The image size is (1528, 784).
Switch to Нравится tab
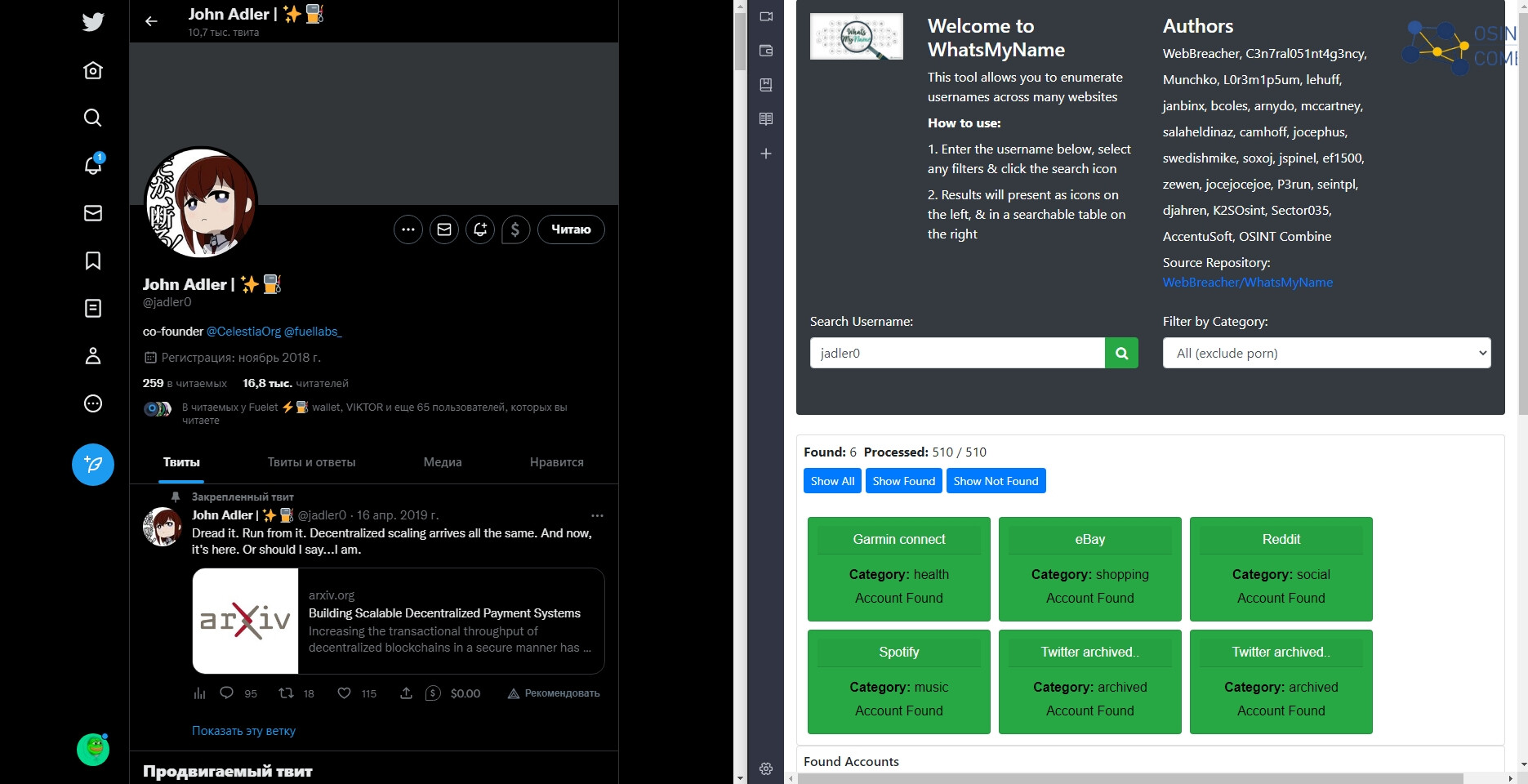pyautogui.click(x=556, y=462)
